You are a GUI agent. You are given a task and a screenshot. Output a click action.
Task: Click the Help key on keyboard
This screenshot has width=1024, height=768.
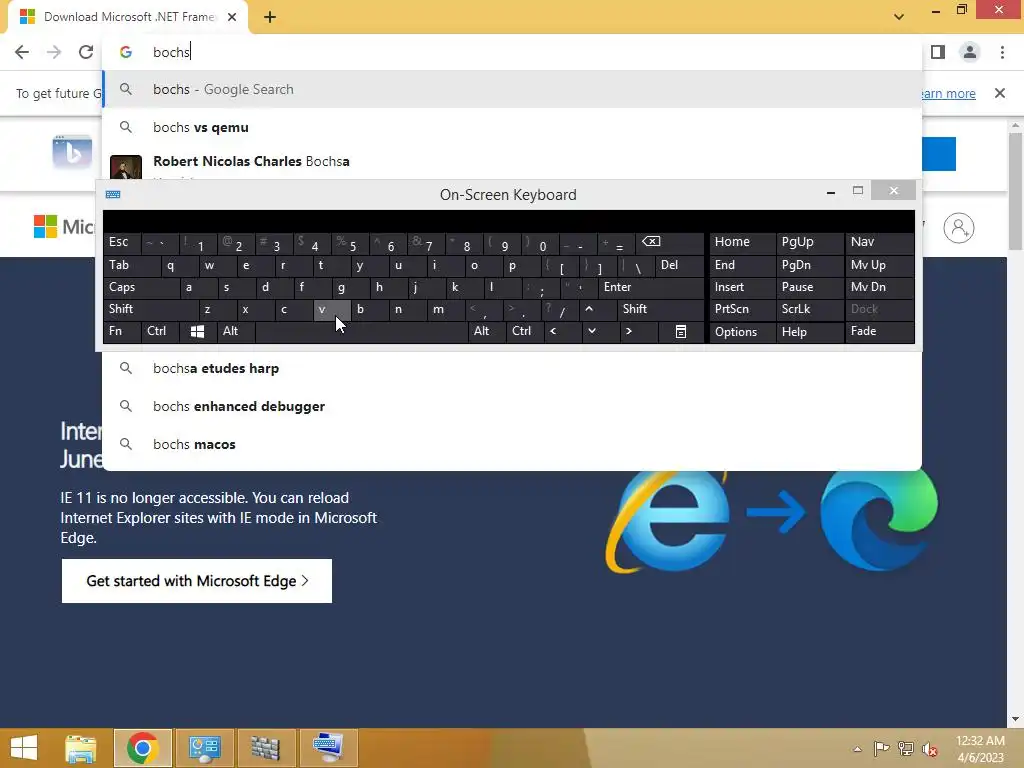pyautogui.click(x=810, y=332)
